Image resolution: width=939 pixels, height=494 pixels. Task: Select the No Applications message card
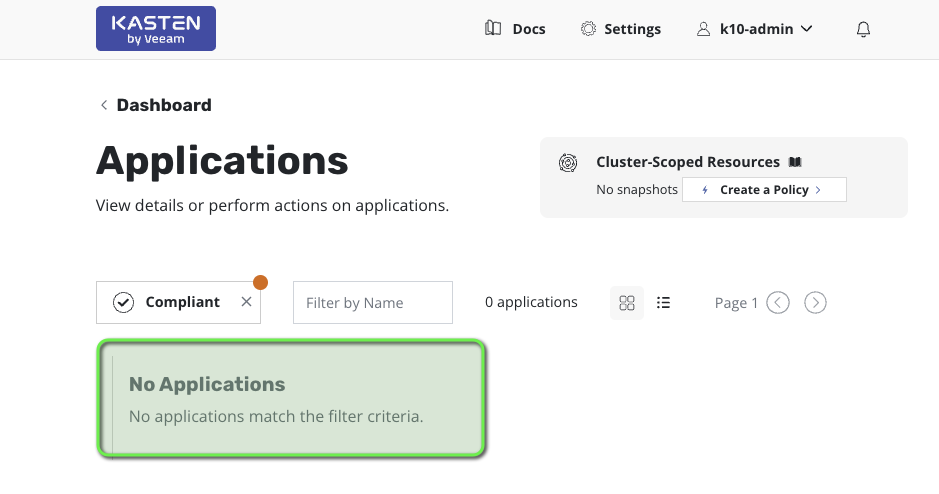pyautogui.click(x=291, y=399)
